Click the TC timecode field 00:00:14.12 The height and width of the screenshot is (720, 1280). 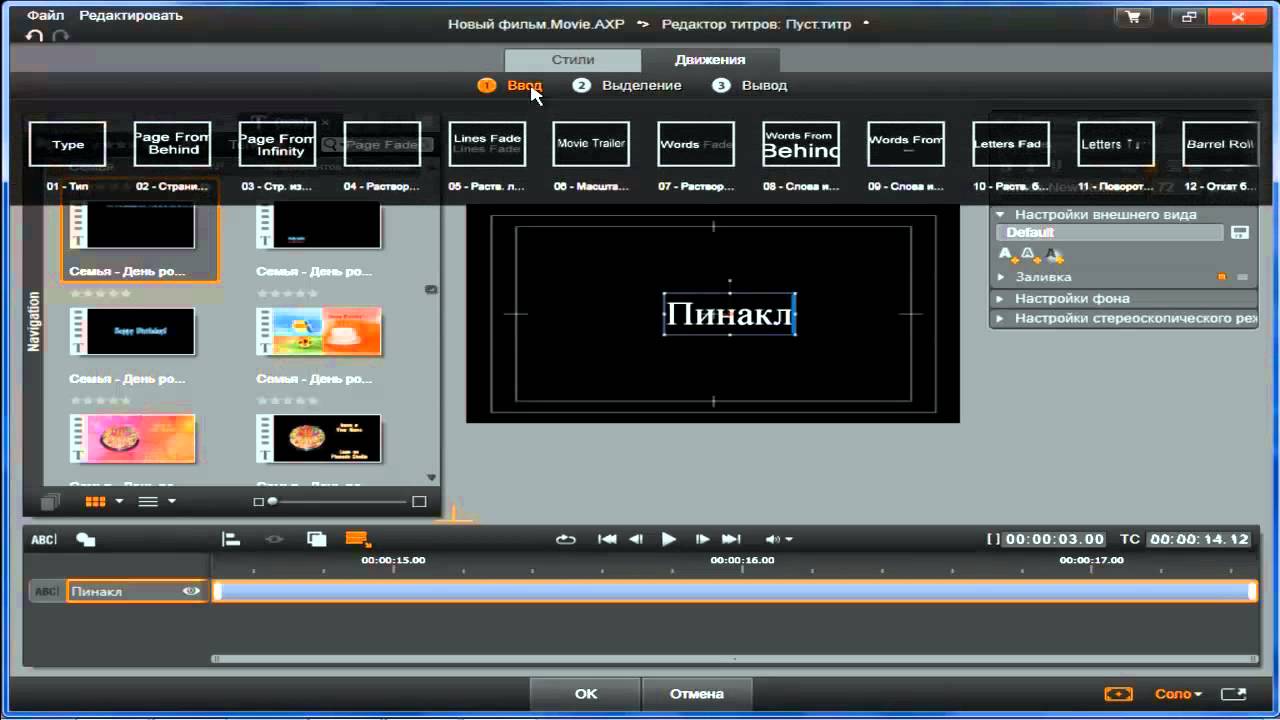pyautogui.click(x=1199, y=539)
